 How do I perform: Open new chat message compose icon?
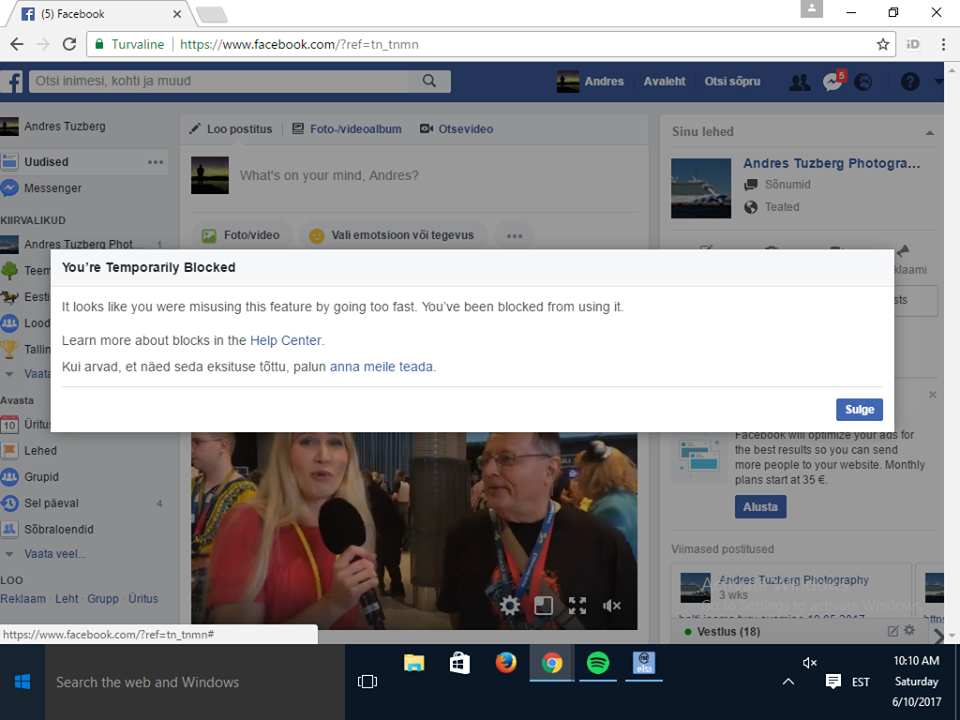[893, 631]
